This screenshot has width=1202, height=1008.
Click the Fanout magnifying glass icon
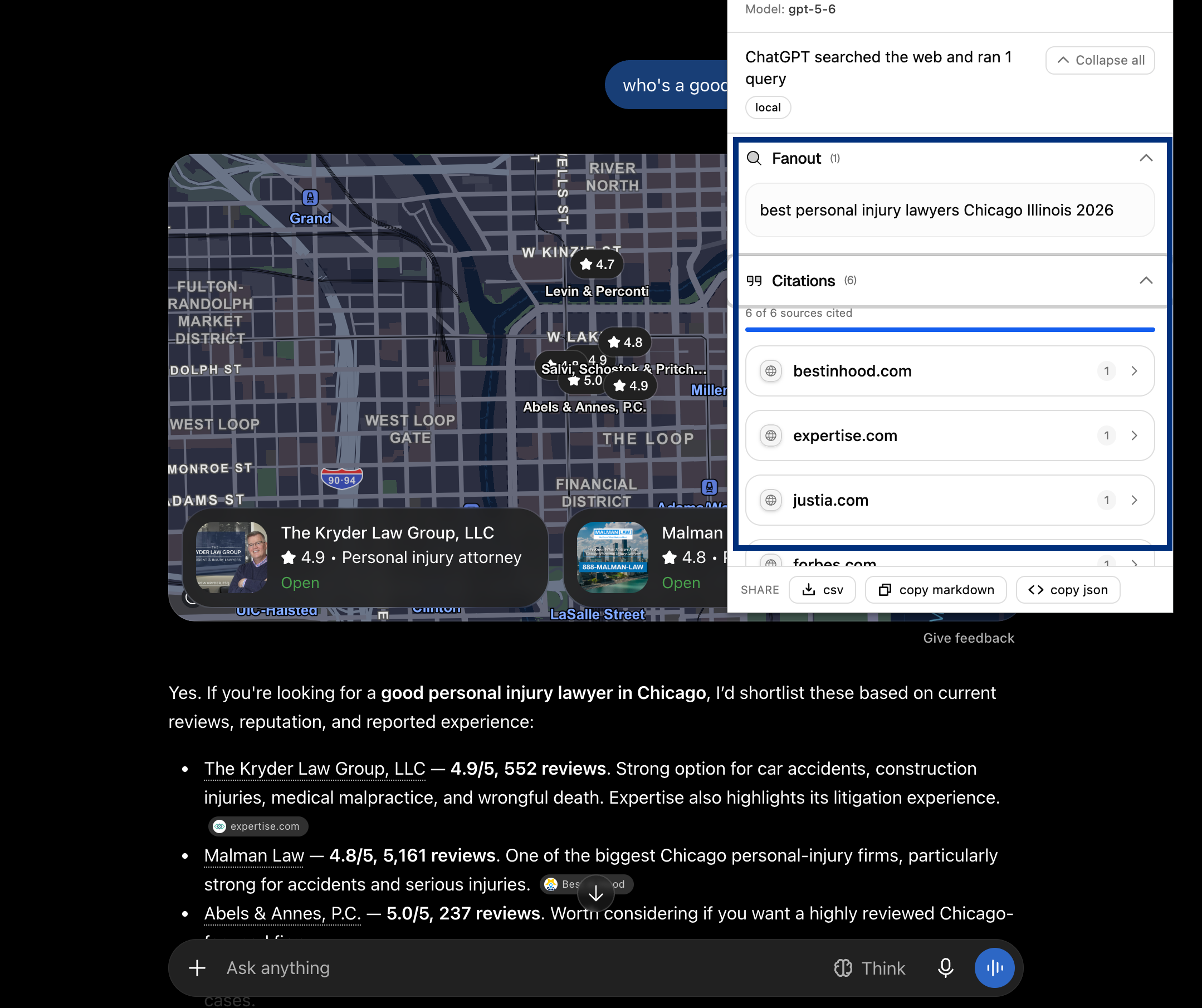754,158
